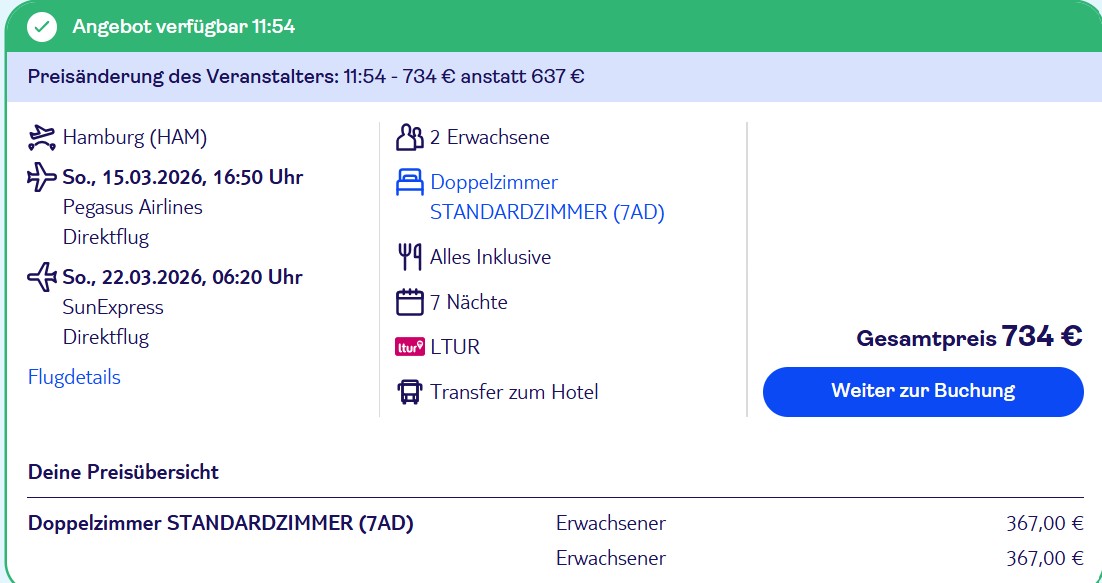Open the Doppelzimmer STANDARDZIMMER (7AD) room link
Image resolution: width=1102 pixels, height=583 pixels.
546,197
